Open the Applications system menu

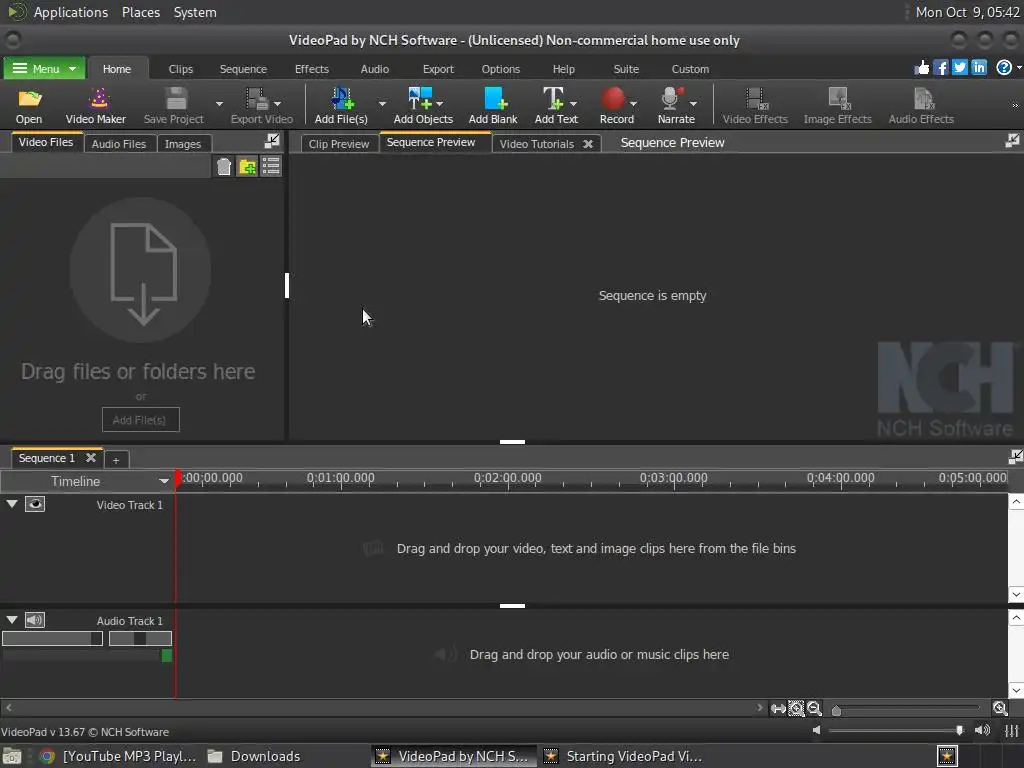point(71,12)
